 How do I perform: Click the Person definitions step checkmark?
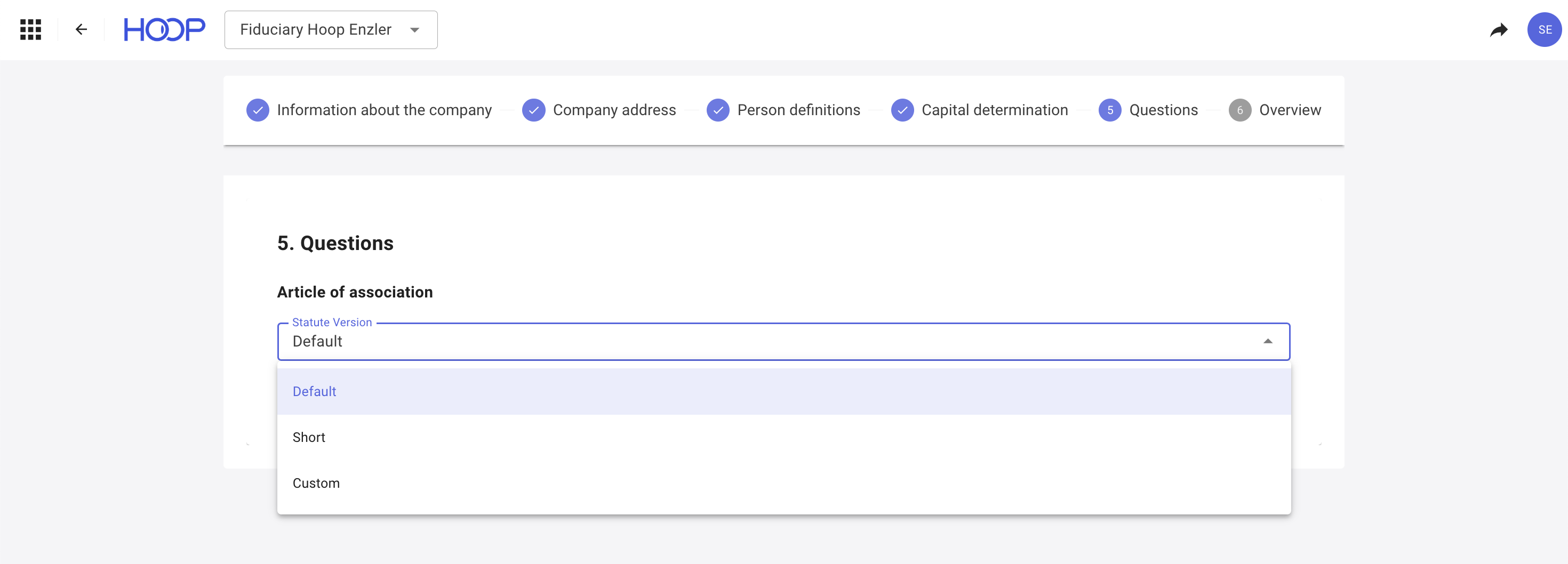(x=718, y=110)
